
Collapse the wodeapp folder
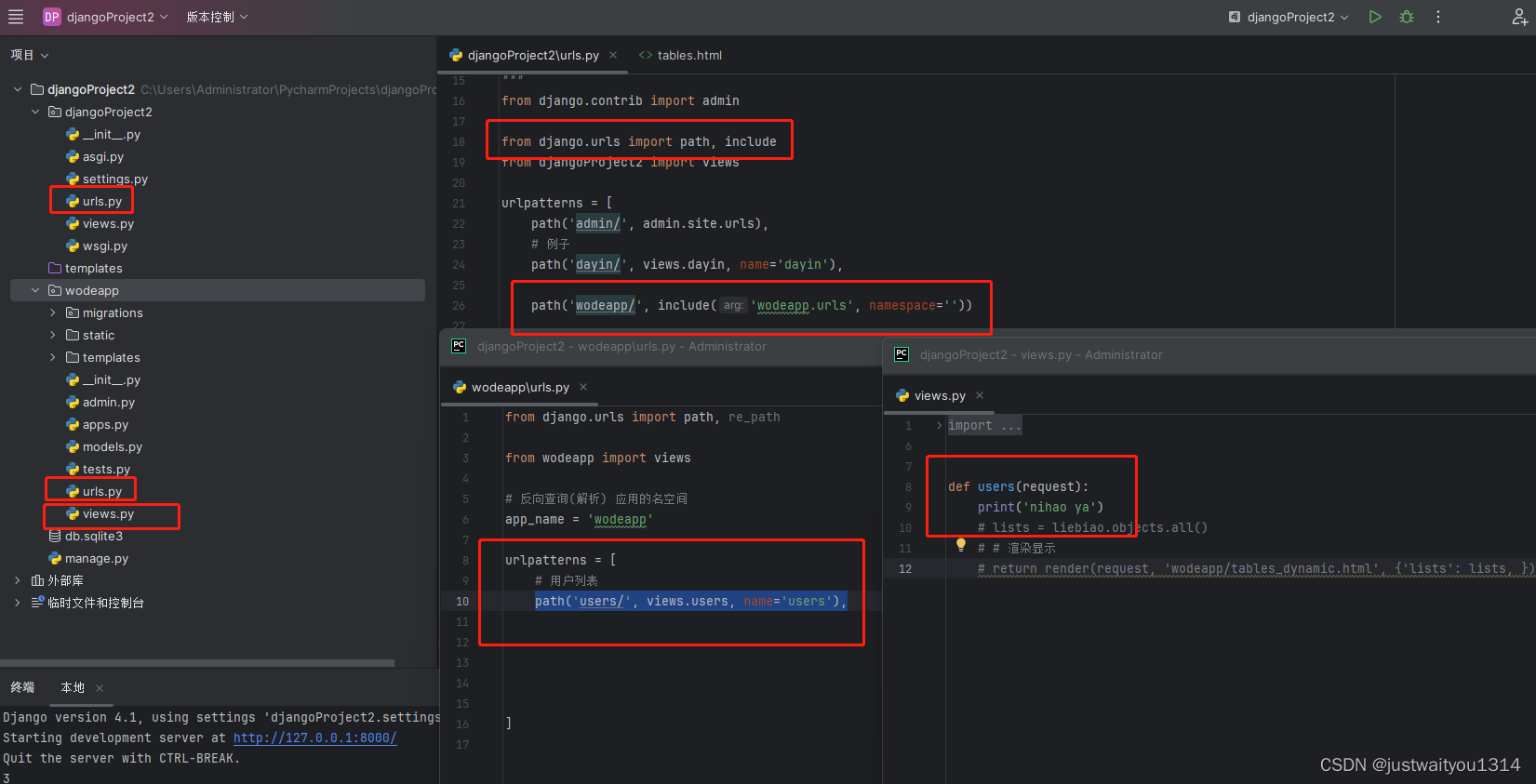(x=35, y=290)
